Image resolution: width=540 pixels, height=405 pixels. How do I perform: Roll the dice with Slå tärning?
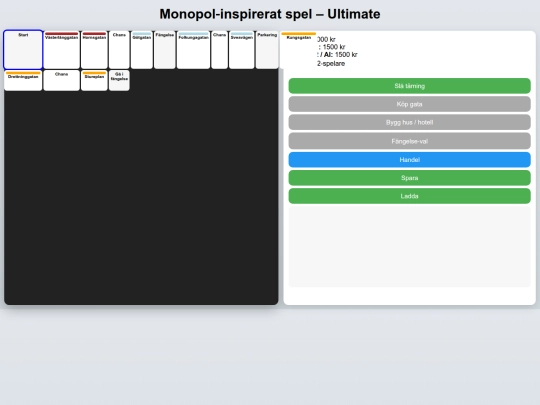pos(409,86)
